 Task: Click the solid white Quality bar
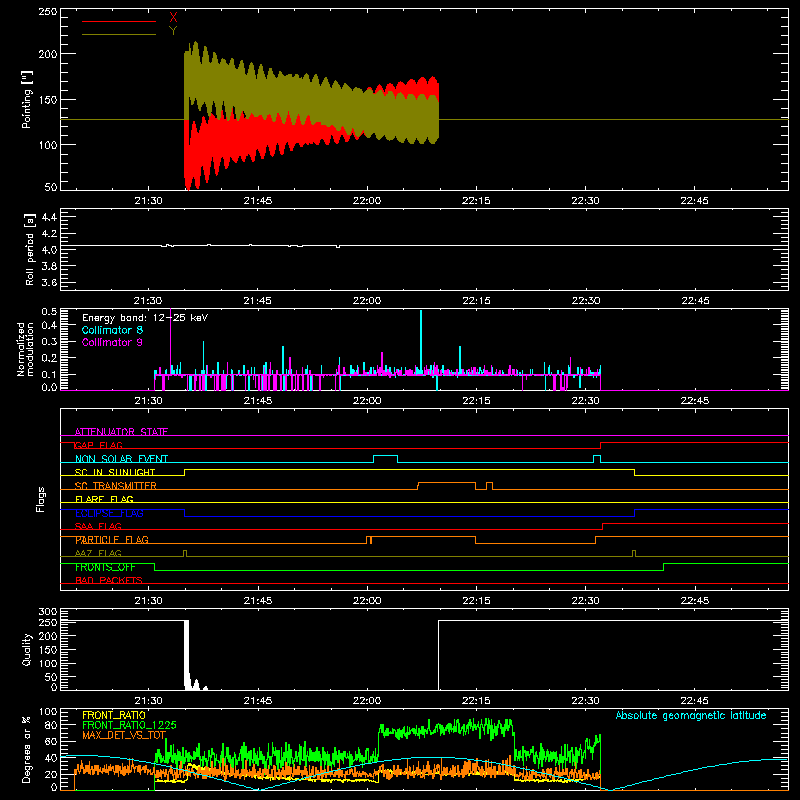point(186,653)
